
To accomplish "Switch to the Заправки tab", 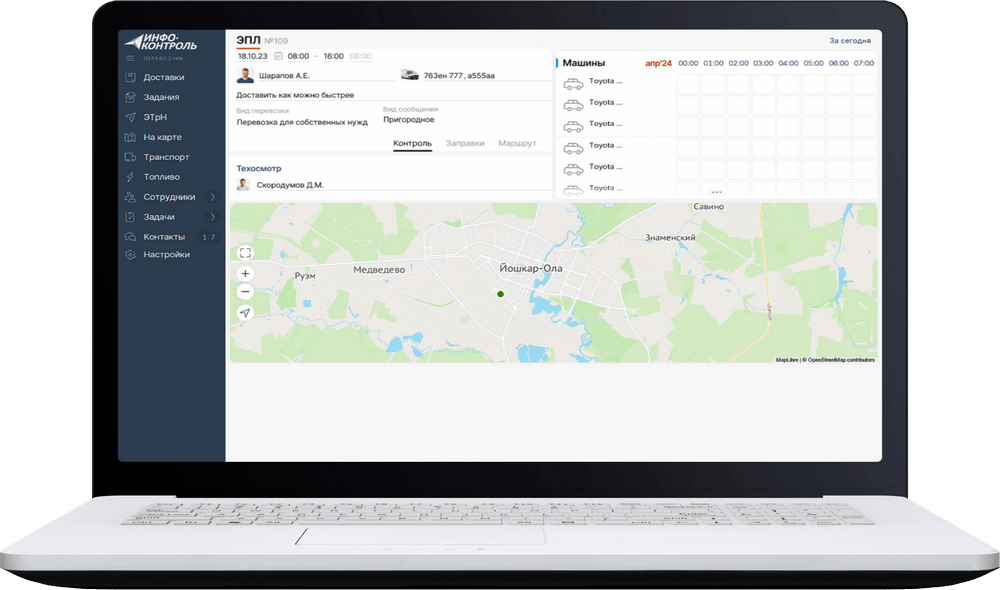I will 464,144.
